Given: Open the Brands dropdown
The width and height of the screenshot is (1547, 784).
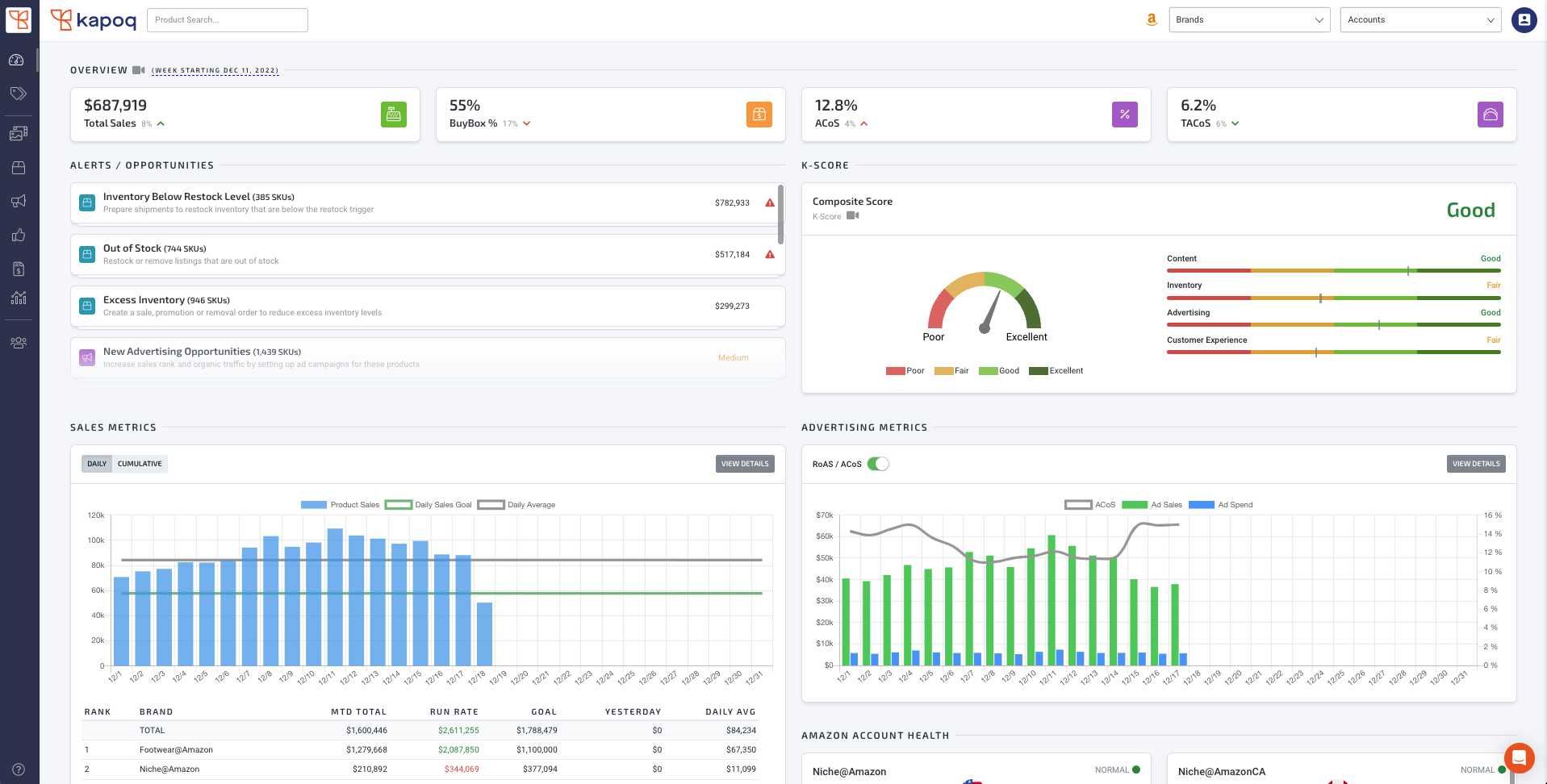Looking at the screenshot, I should coord(1249,20).
